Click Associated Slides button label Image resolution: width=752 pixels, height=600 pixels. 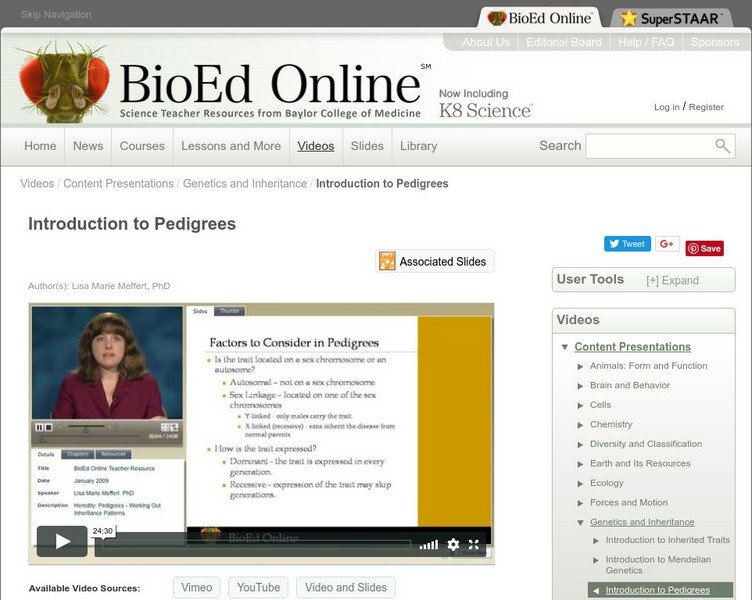coord(443,261)
